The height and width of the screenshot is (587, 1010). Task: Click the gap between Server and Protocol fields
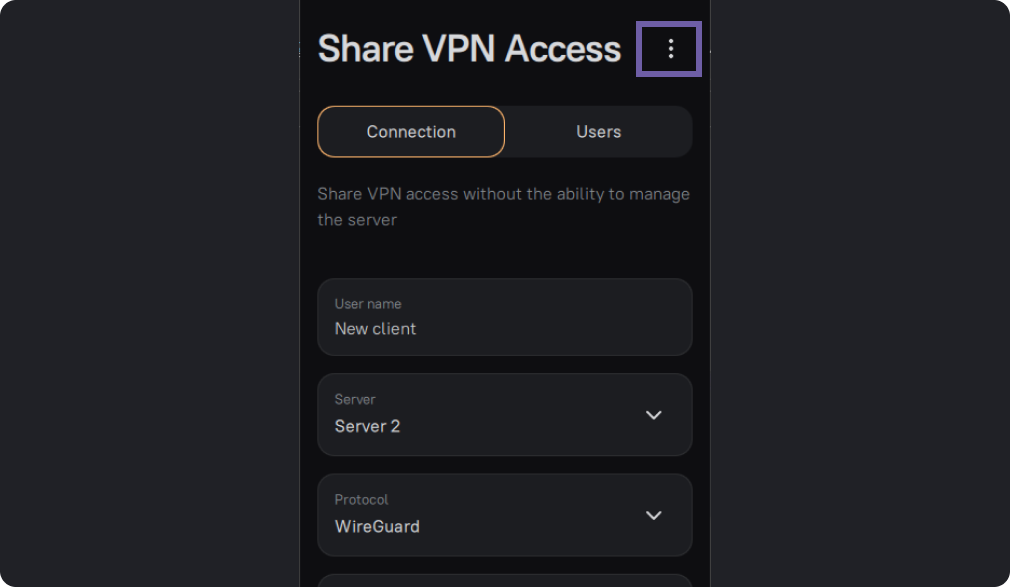click(504, 465)
